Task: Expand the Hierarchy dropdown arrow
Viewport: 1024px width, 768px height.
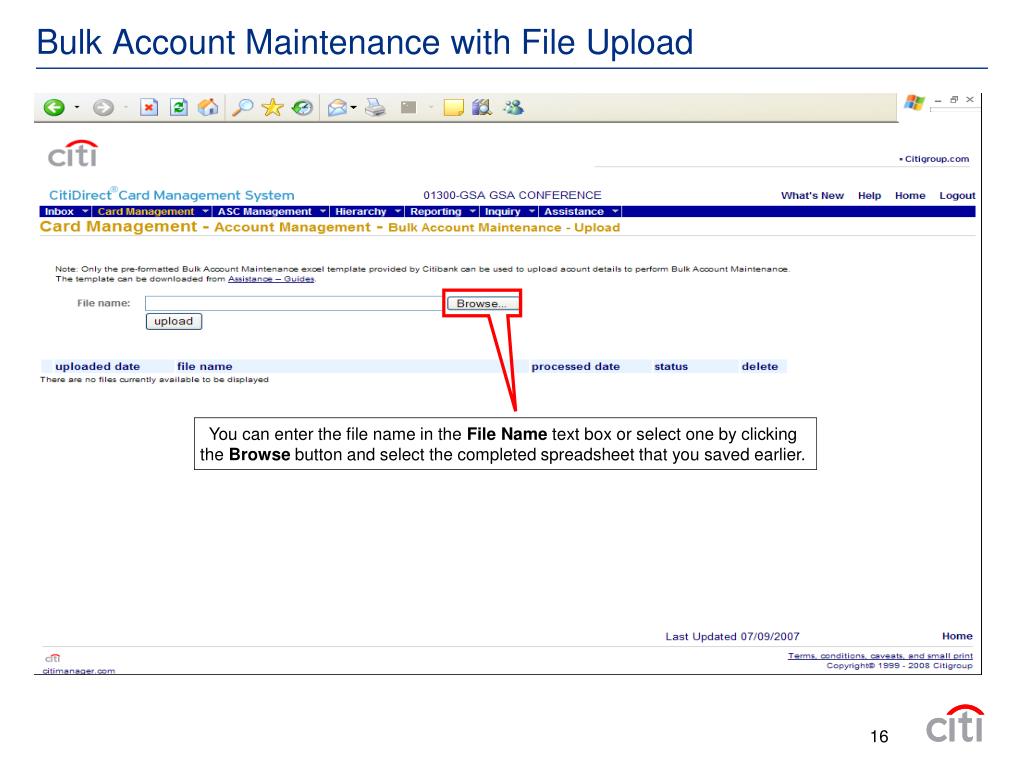Action: pyautogui.click(x=398, y=212)
